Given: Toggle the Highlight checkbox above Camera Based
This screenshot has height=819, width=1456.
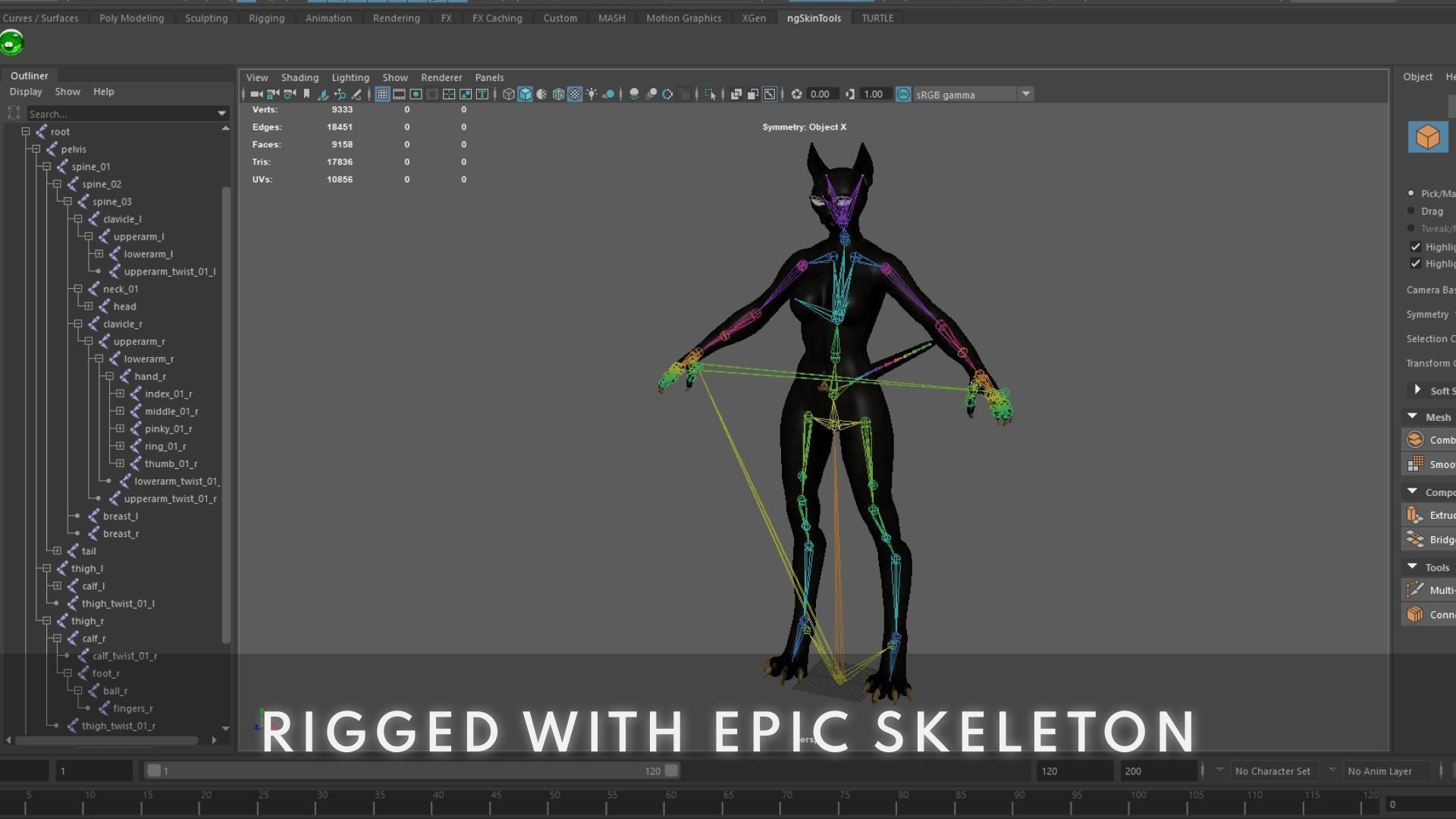Looking at the screenshot, I should pyautogui.click(x=1415, y=263).
